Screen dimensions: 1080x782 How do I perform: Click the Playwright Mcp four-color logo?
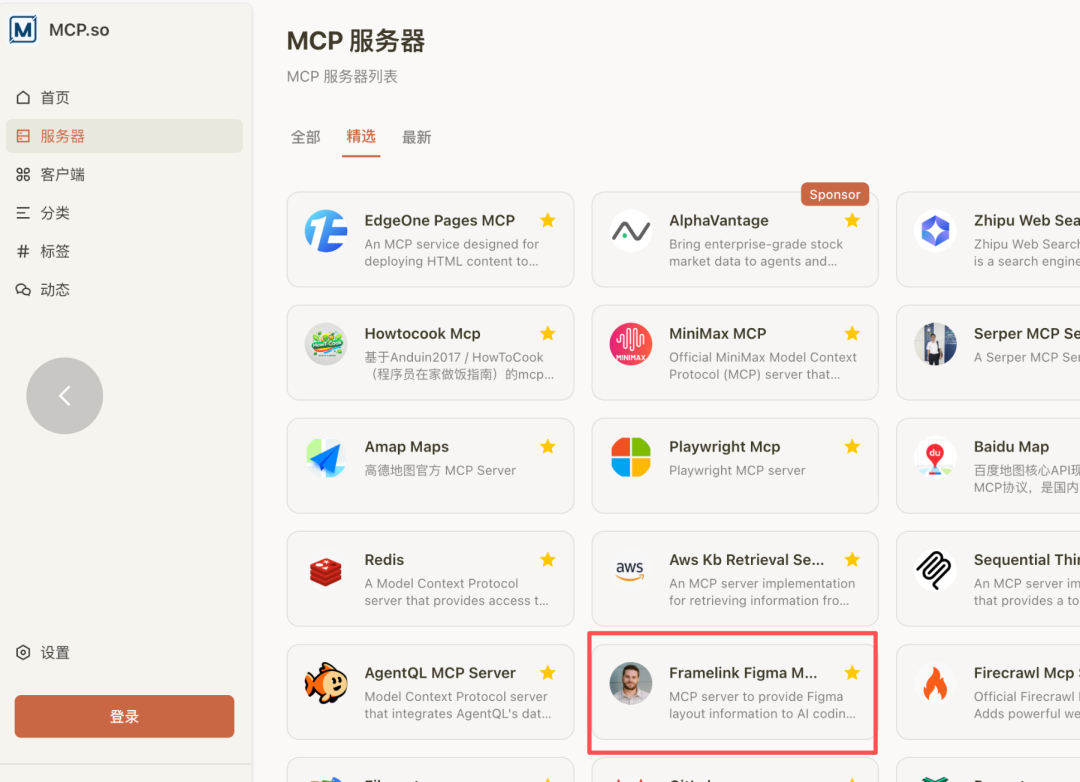[x=630, y=457]
